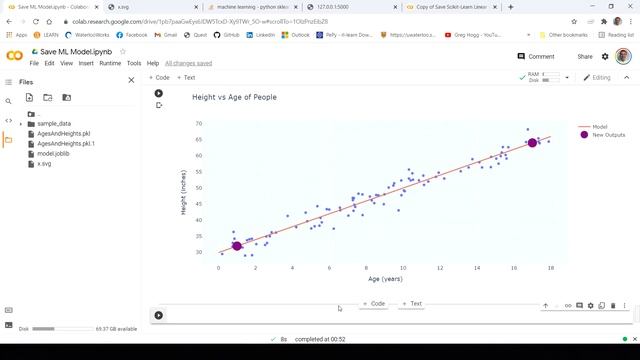Expand bookmarks overflow chevron
This screenshot has height=360, width=640.
529,35
